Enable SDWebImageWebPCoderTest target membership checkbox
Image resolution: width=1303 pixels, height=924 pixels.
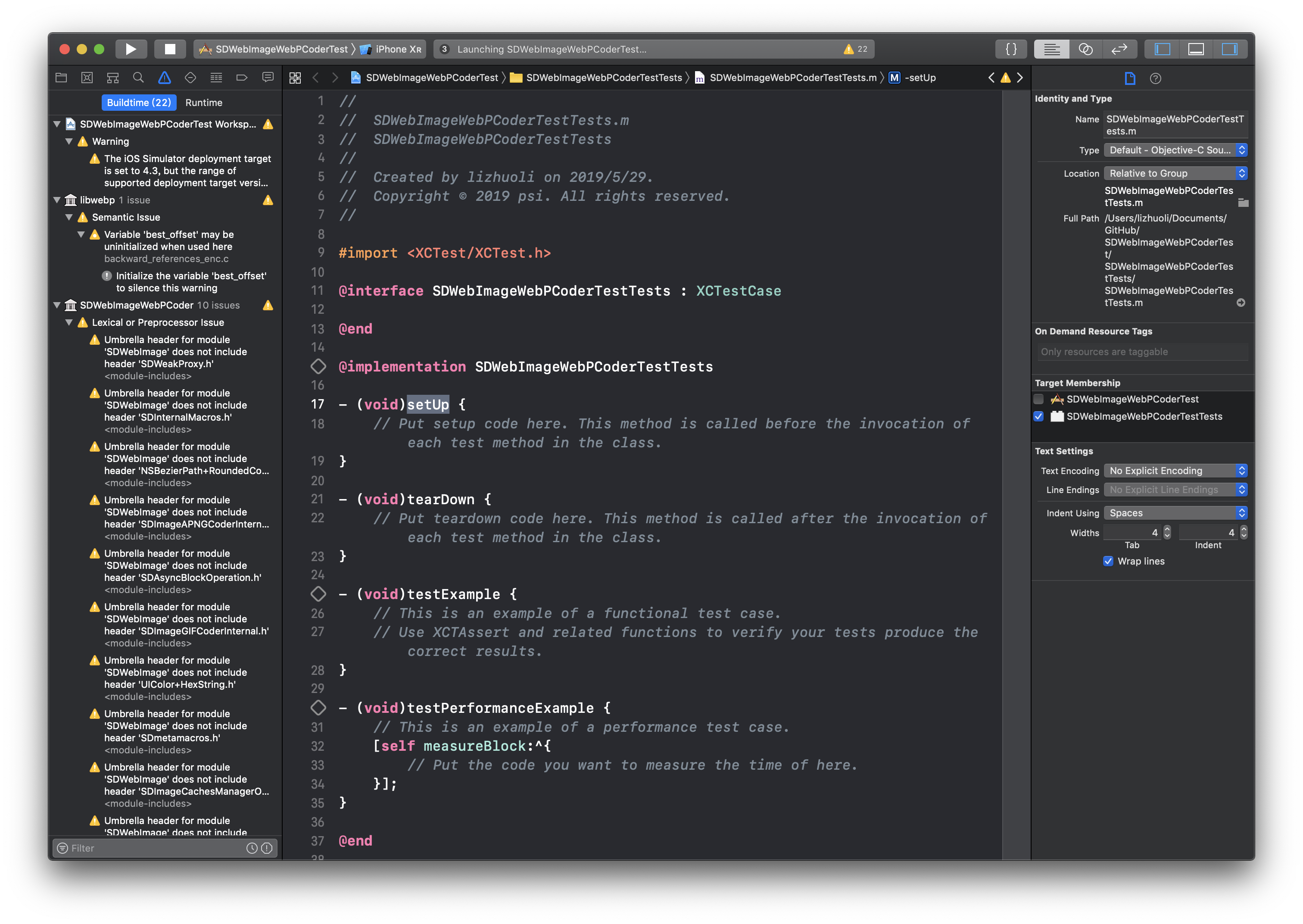[1038, 399]
